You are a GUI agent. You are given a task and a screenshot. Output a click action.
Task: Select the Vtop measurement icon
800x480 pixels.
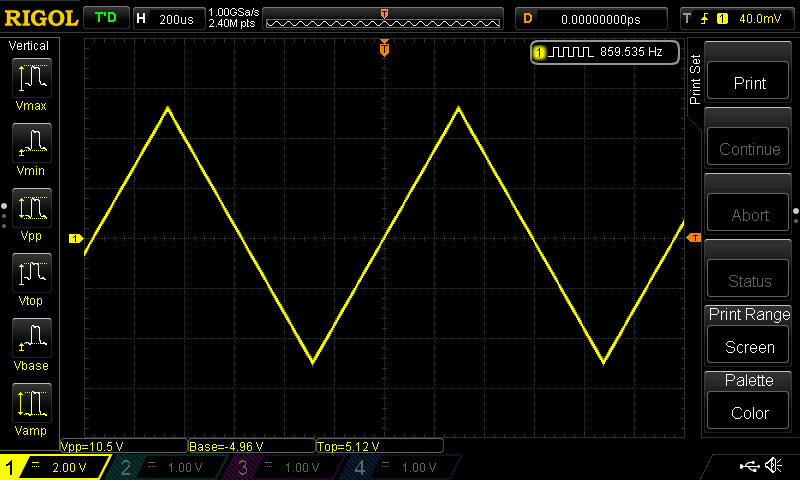click(32, 273)
